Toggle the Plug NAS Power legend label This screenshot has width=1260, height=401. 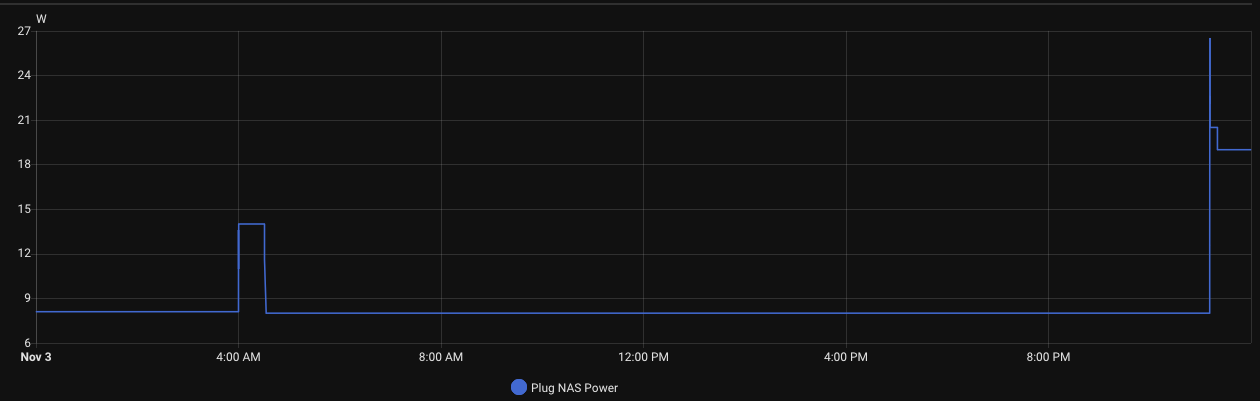(574, 388)
